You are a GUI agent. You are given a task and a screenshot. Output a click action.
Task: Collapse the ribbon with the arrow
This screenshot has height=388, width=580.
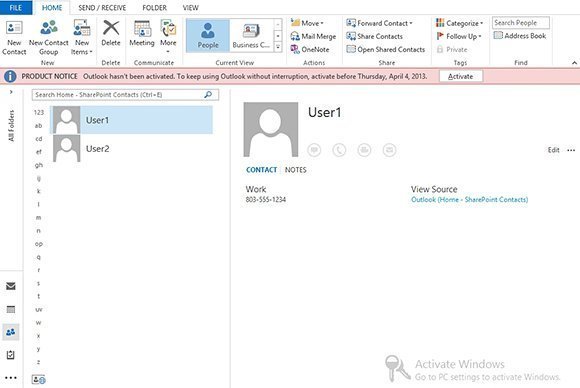574,63
